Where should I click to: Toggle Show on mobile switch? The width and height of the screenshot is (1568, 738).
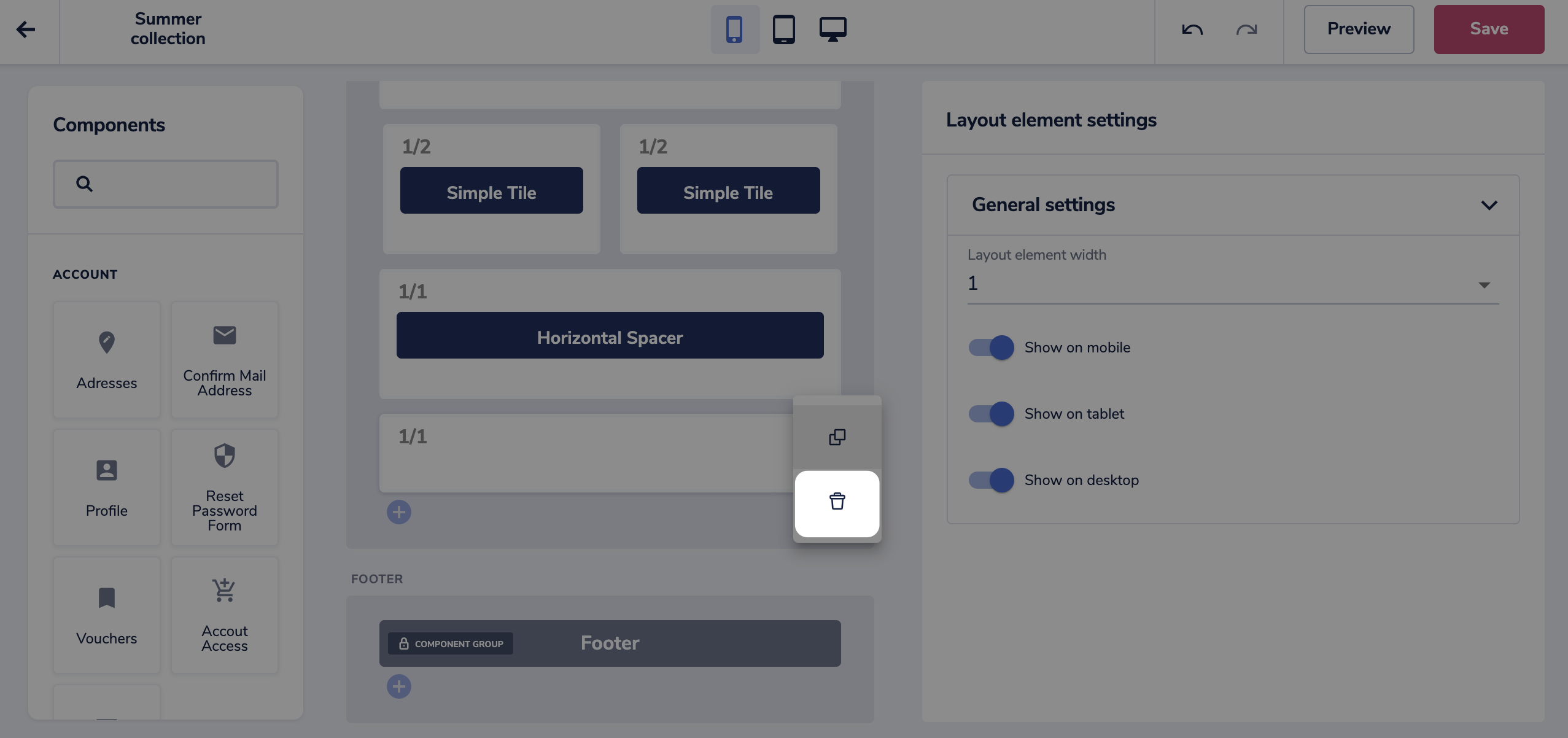[x=991, y=348]
